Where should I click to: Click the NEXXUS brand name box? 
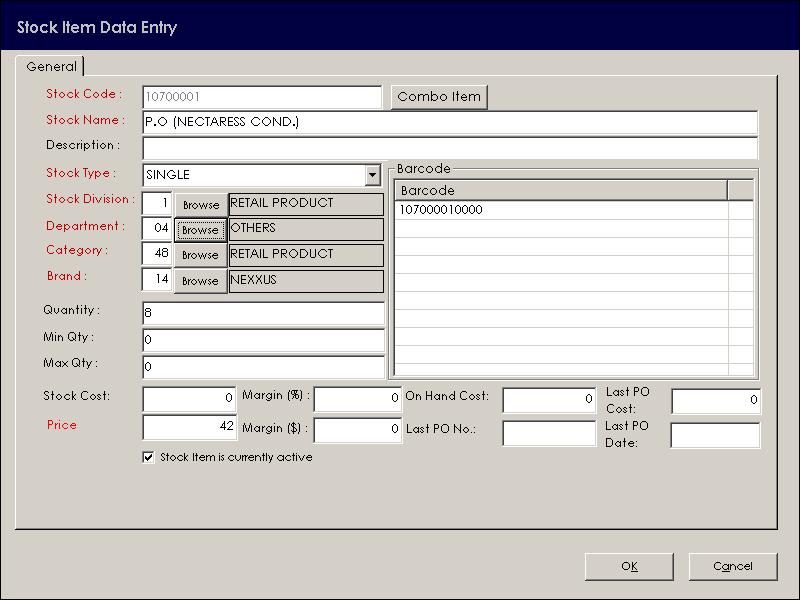tap(306, 281)
